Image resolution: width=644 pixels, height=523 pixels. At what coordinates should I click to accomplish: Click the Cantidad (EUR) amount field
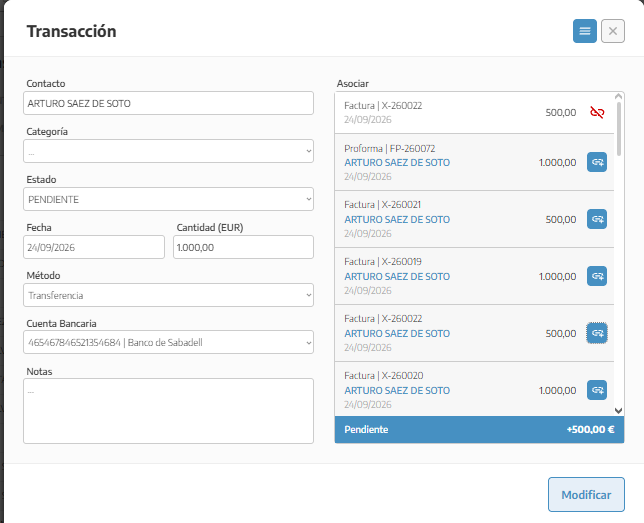pos(243,247)
